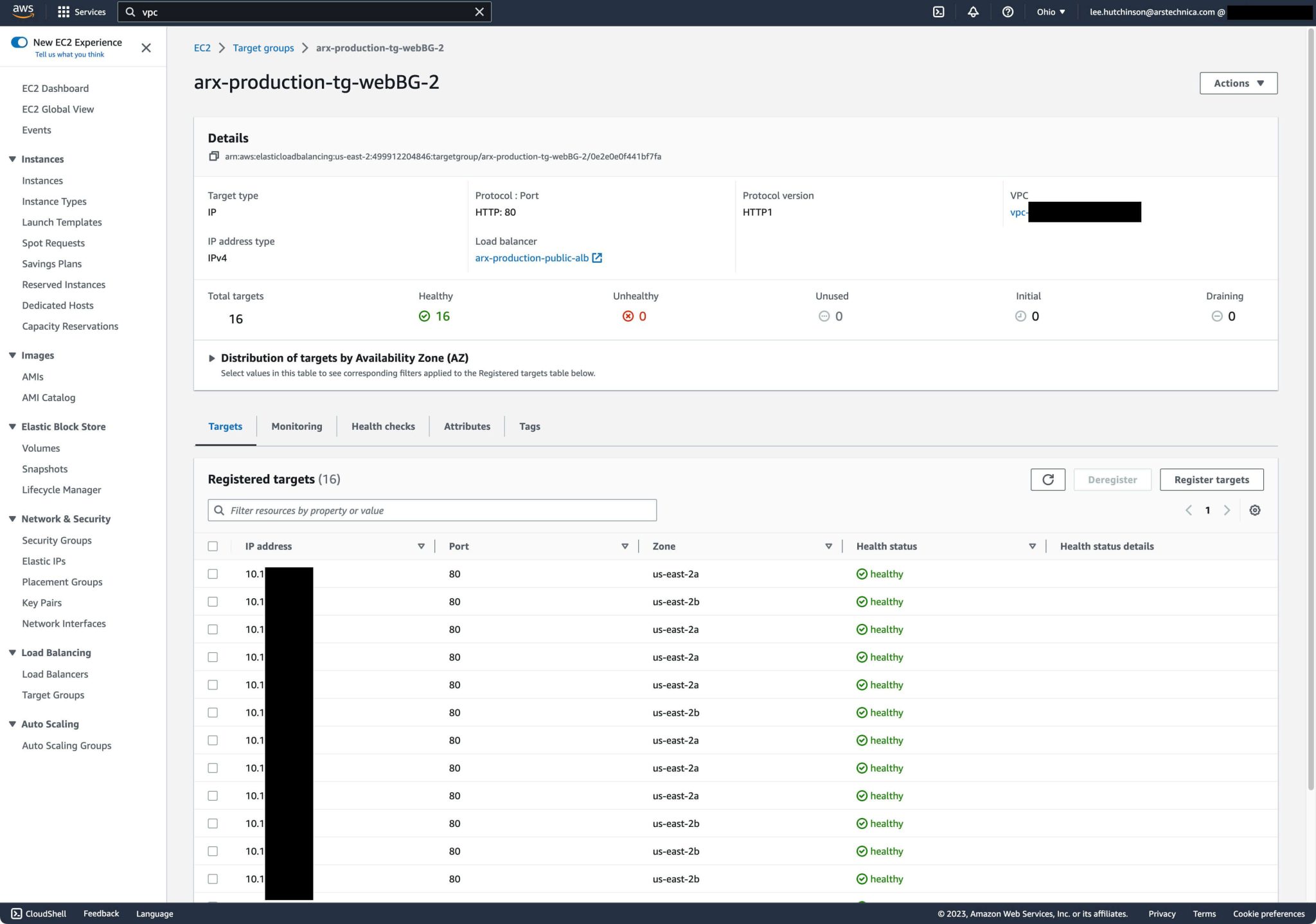Open the Services grid menu

point(82,12)
